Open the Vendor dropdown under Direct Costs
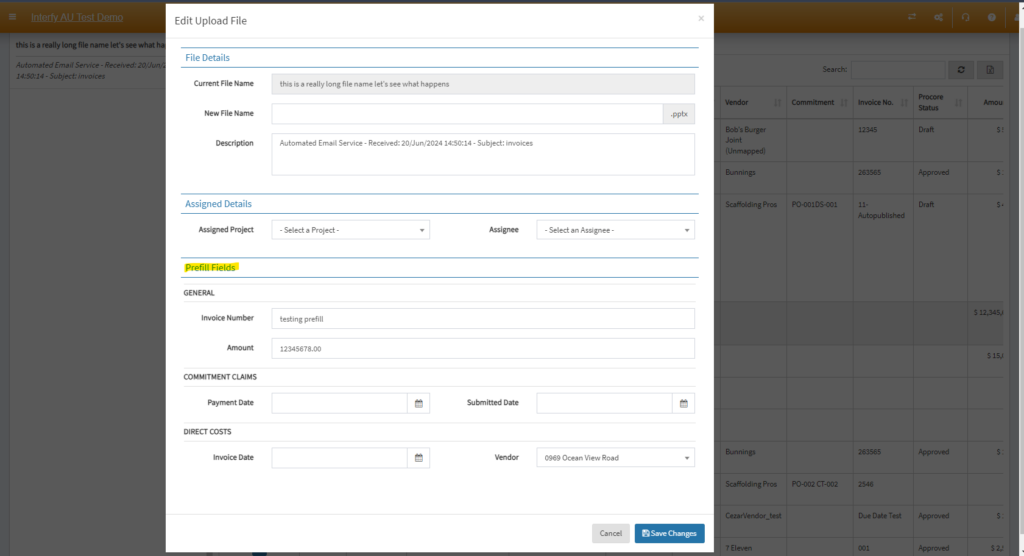1024x556 pixels. coord(615,458)
